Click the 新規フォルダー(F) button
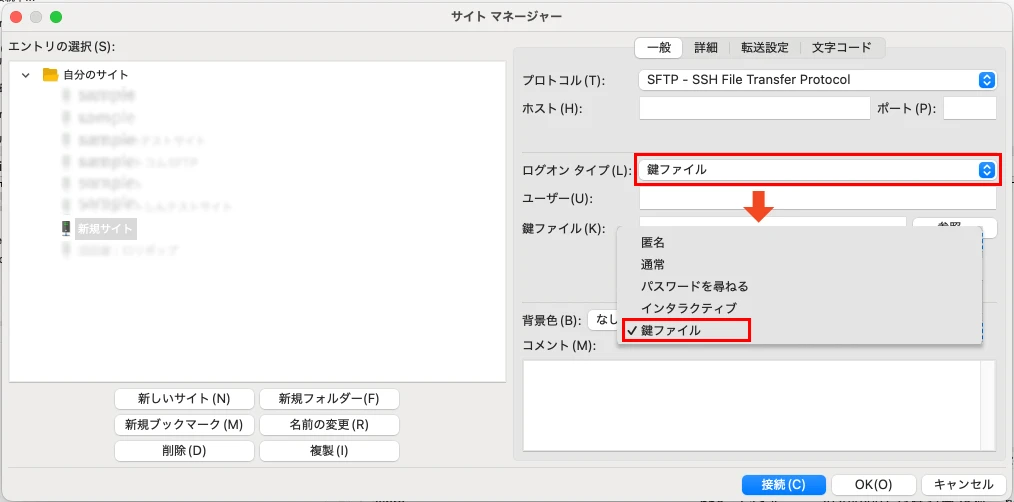This screenshot has height=502, width=1014. [x=329, y=399]
